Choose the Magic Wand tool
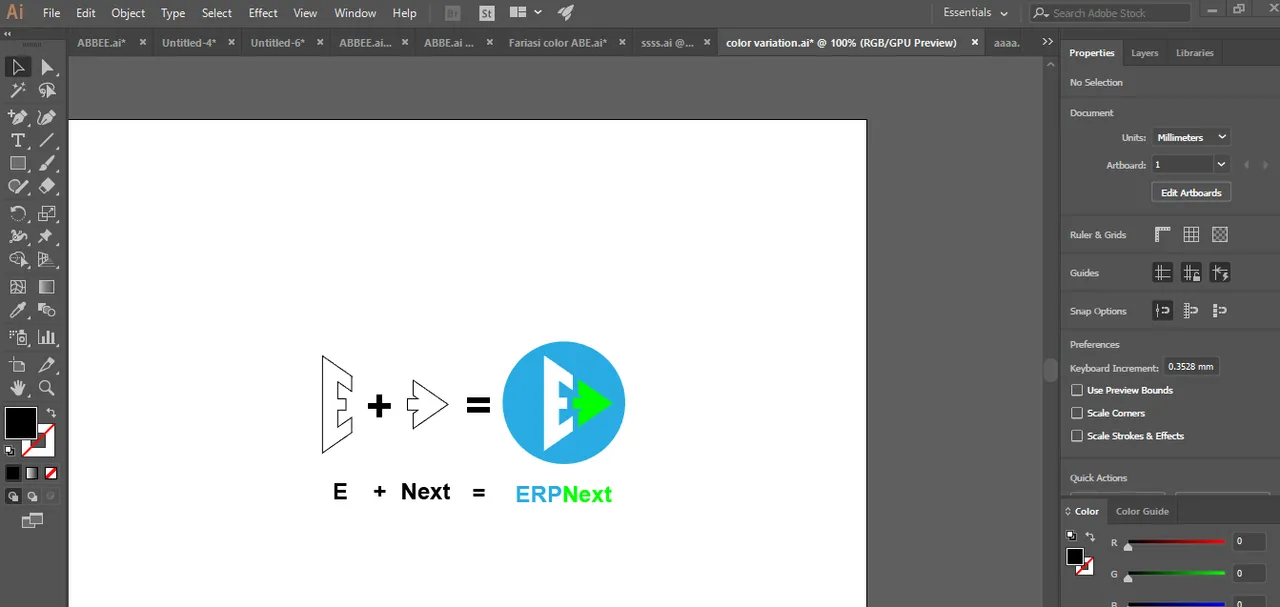 pyautogui.click(x=18, y=91)
